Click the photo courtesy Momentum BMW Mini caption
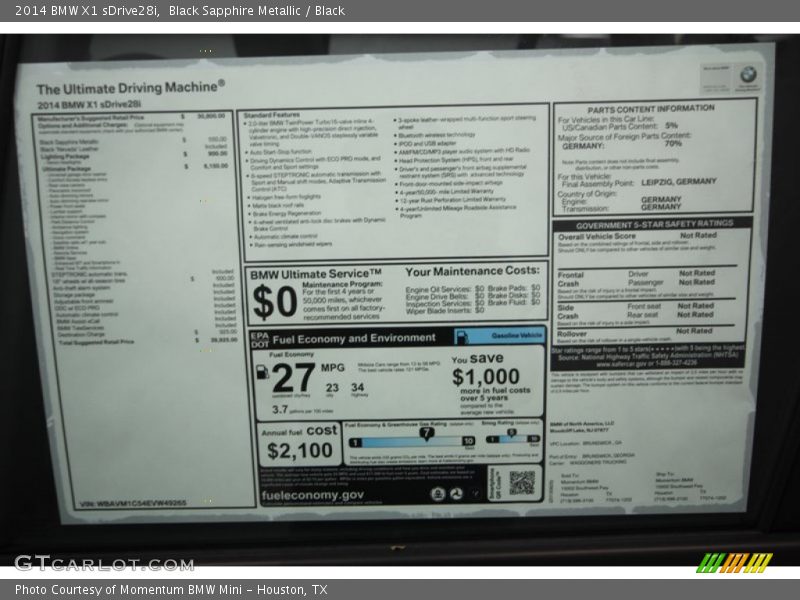Screen dimensions: 800x600 (x=171, y=590)
